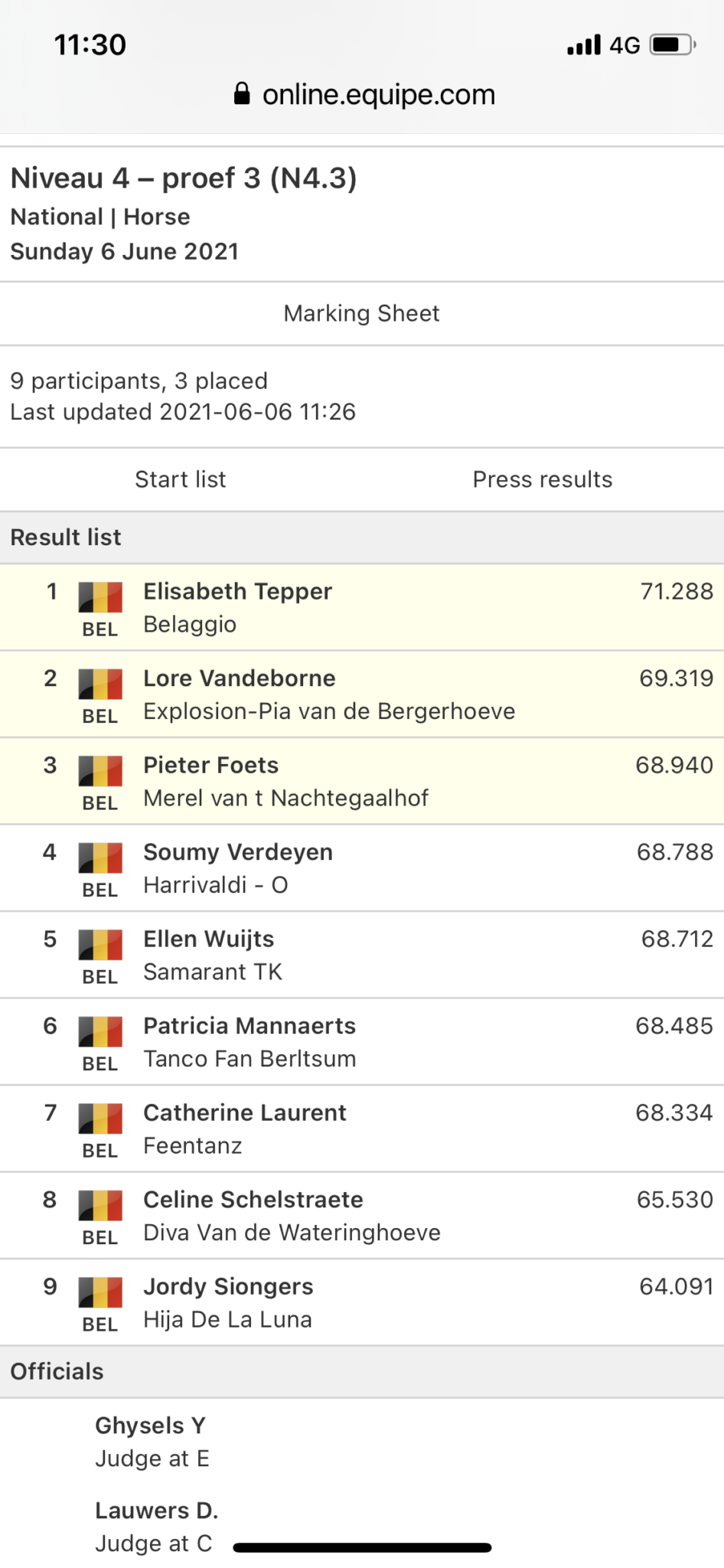Tap Patricia Mannaerts score 68.485
This screenshot has width=724, height=1568.
(x=673, y=1026)
